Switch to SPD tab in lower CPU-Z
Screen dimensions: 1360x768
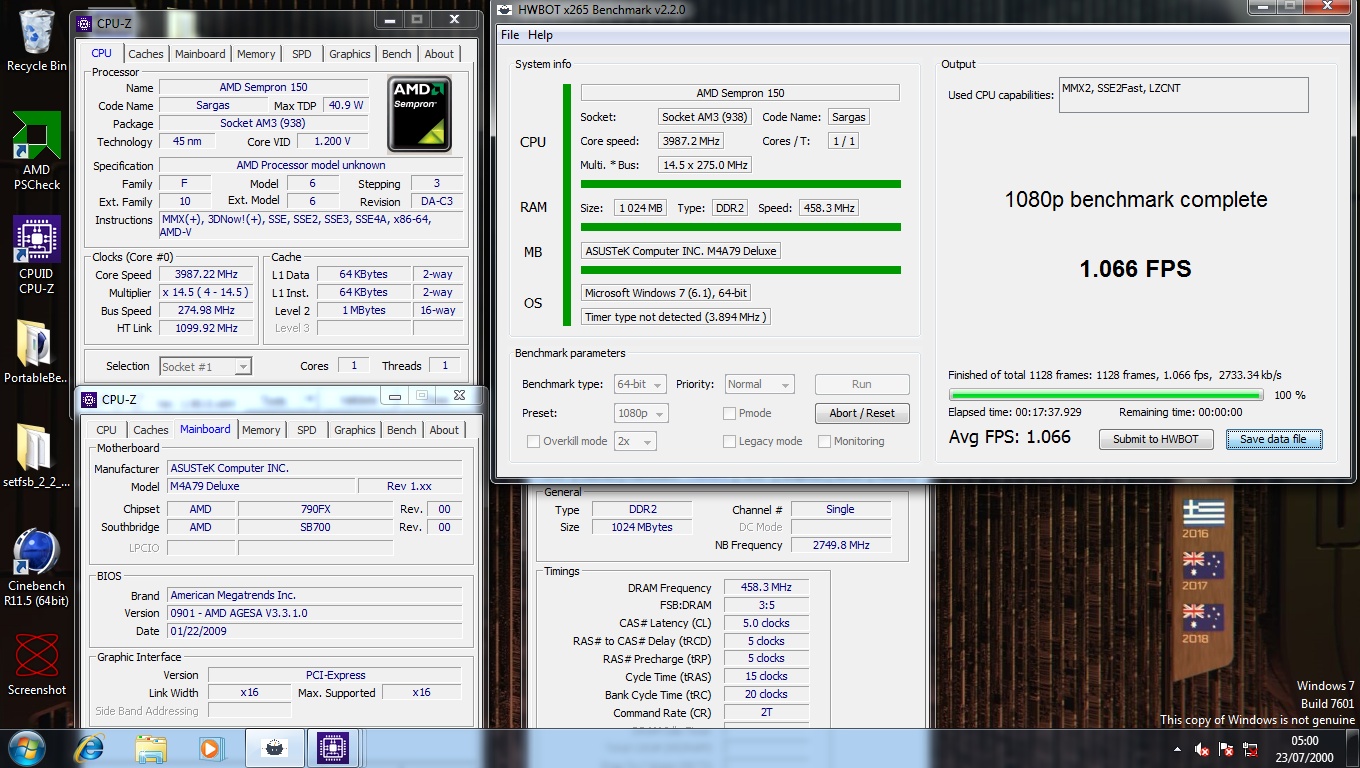coord(307,430)
